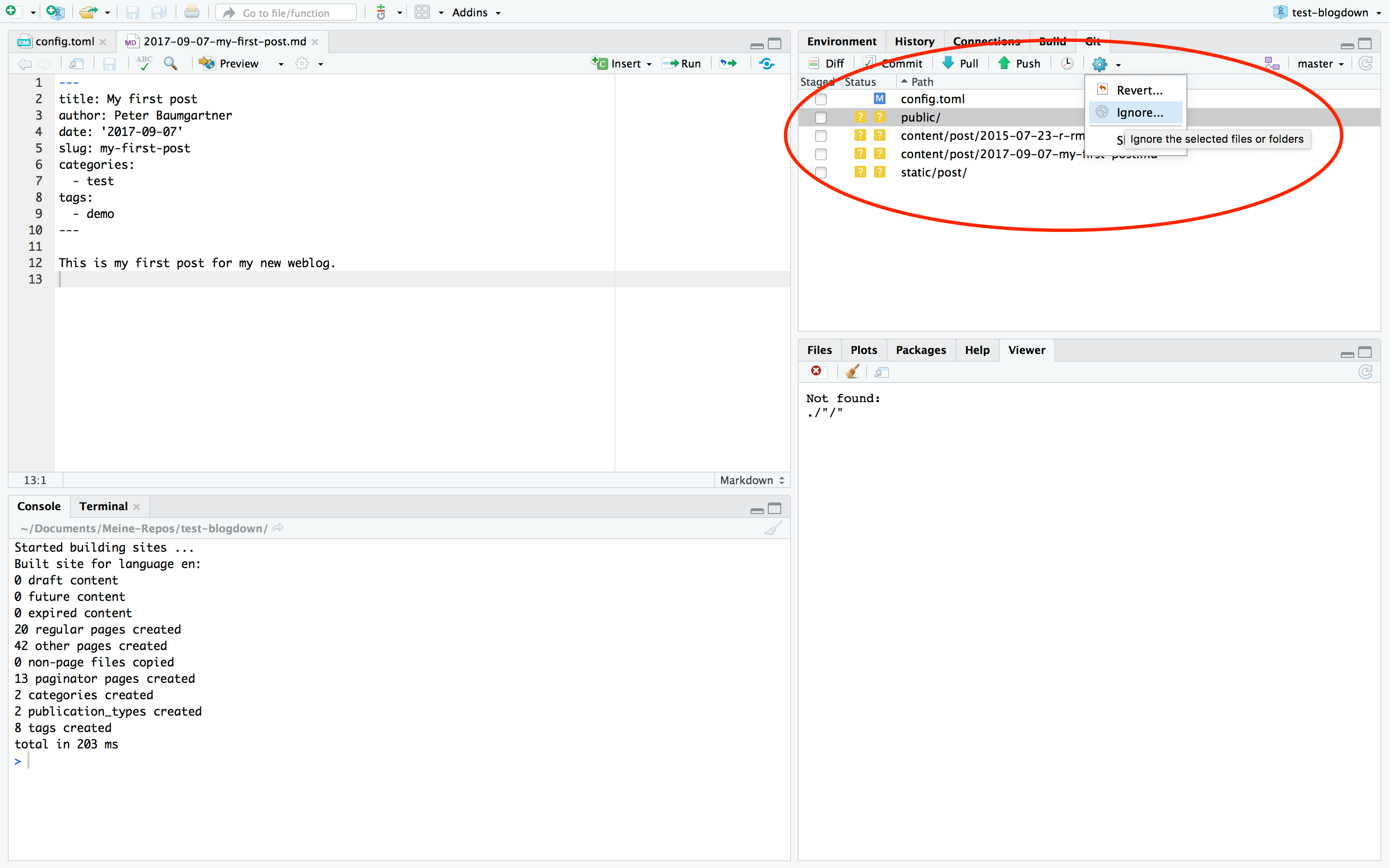1389x868 pixels.
Task: Click the find/replace magnifier icon
Action: pyautogui.click(x=170, y=63)
